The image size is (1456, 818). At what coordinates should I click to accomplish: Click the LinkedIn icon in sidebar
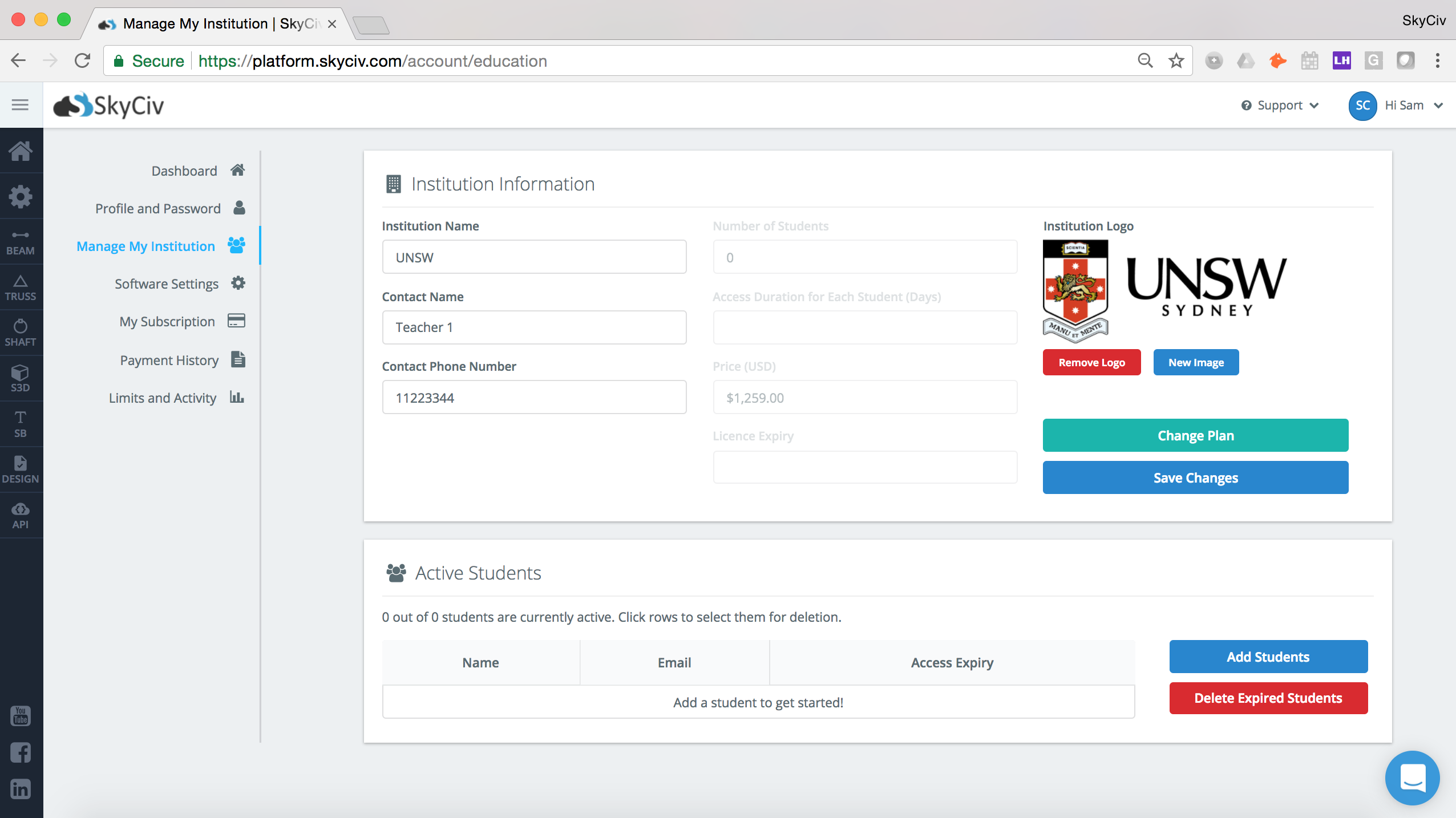point(20,790)
